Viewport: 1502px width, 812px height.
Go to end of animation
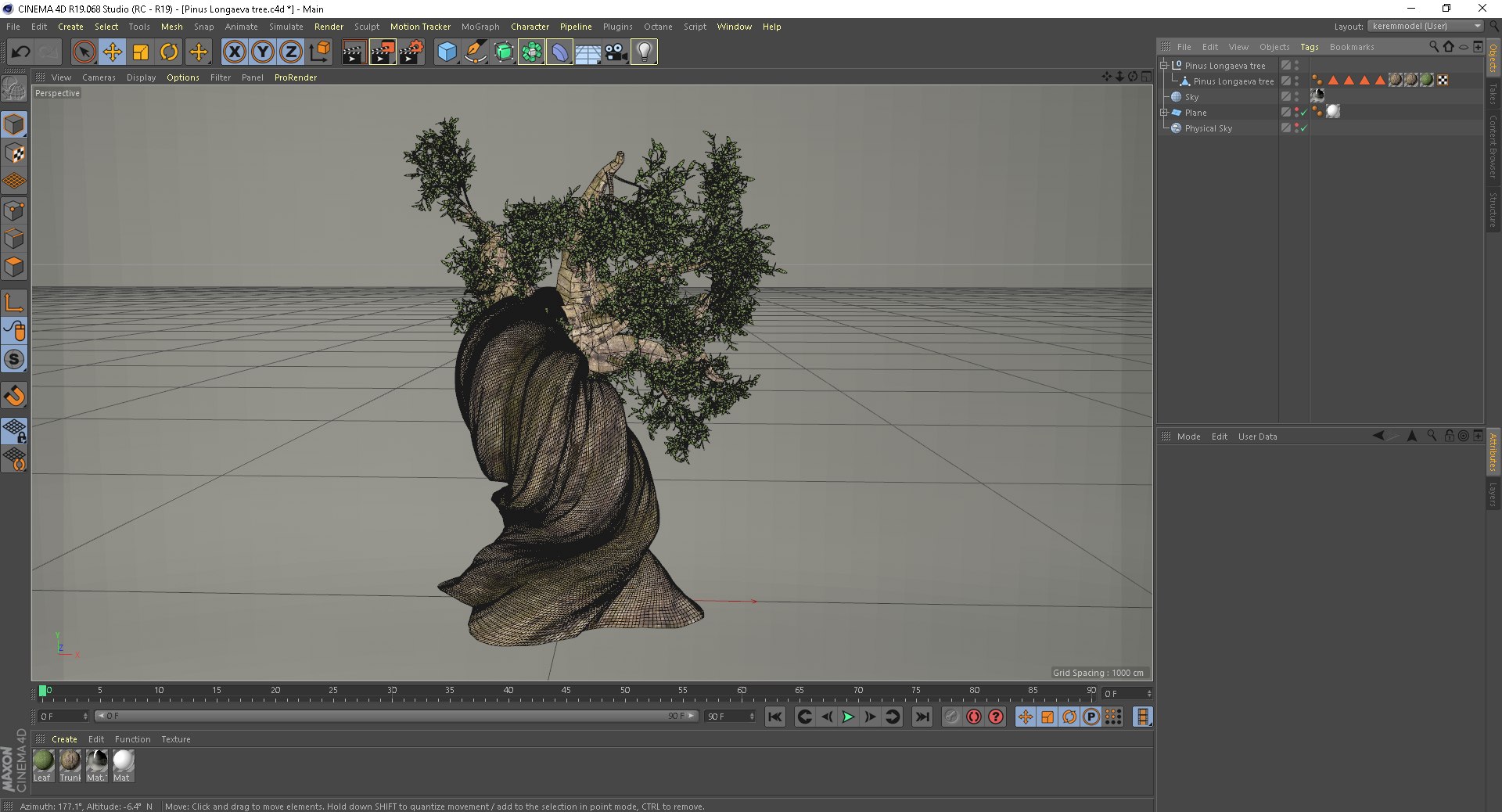922,717
